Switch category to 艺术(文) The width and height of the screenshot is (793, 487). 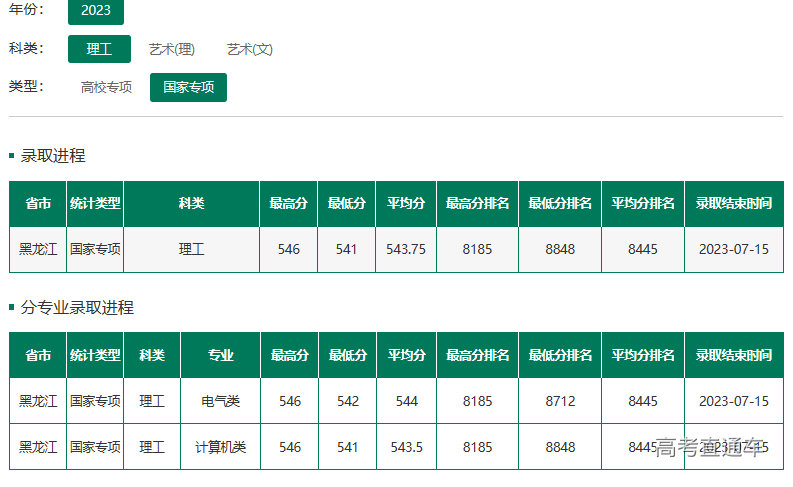249,49
